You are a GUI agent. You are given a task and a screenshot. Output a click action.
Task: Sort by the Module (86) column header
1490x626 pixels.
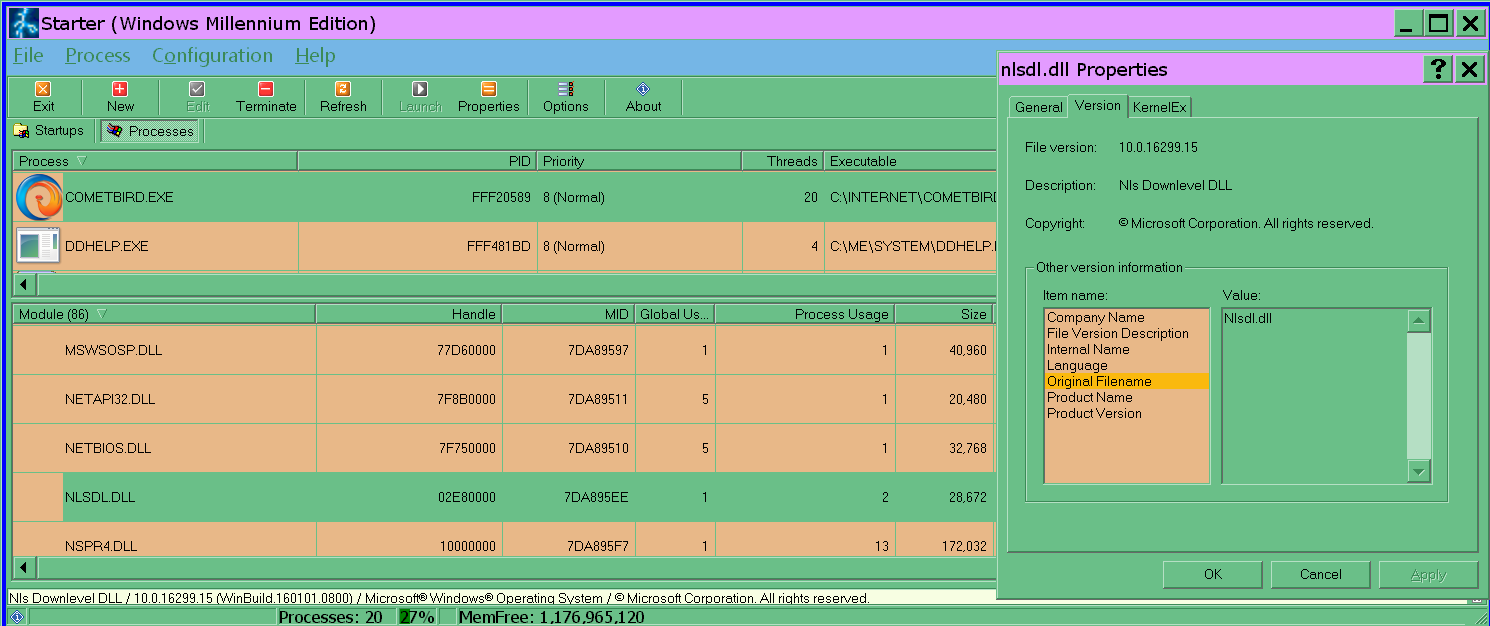click(x=164, y=314)
